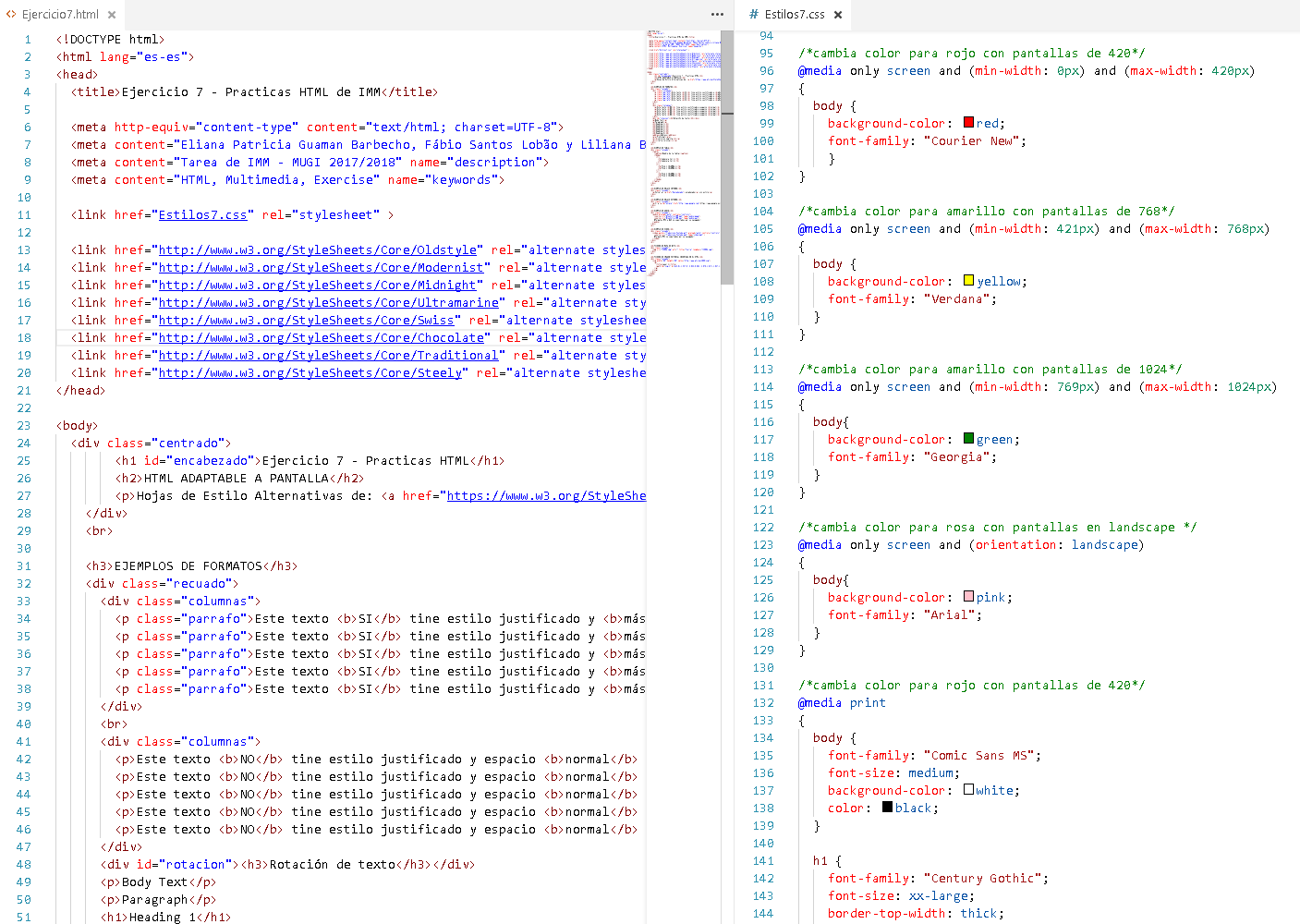Image resolution: width=1300 pixels, height=924 pixels.
Task: Click the comment about pantallas en landscape
Action: (x=997, y=528)
